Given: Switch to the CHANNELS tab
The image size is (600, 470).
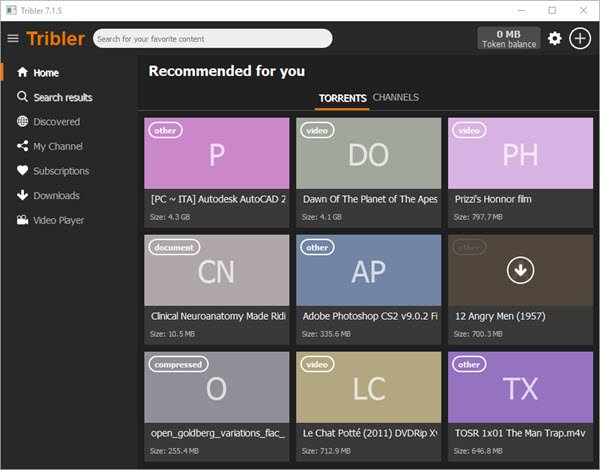Looking at the screenshot, I should click(396, 97).
